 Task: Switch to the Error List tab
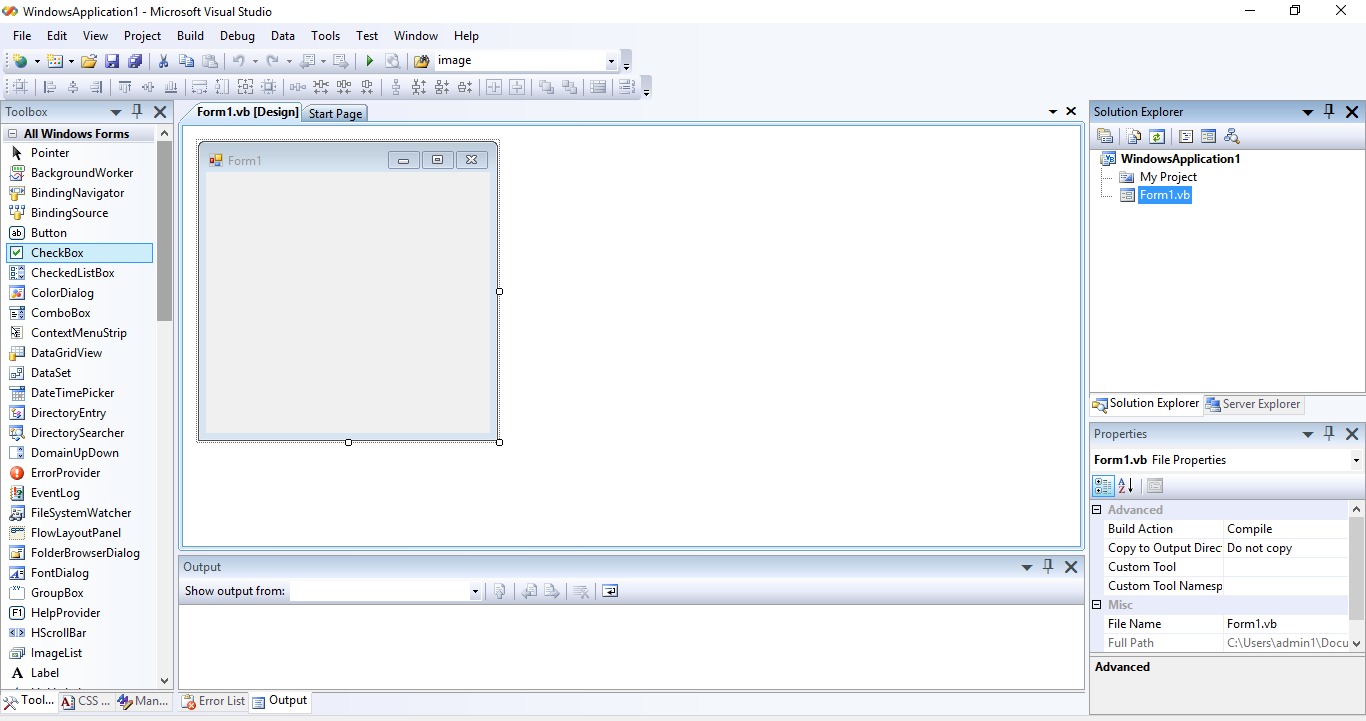click(214, 701)
